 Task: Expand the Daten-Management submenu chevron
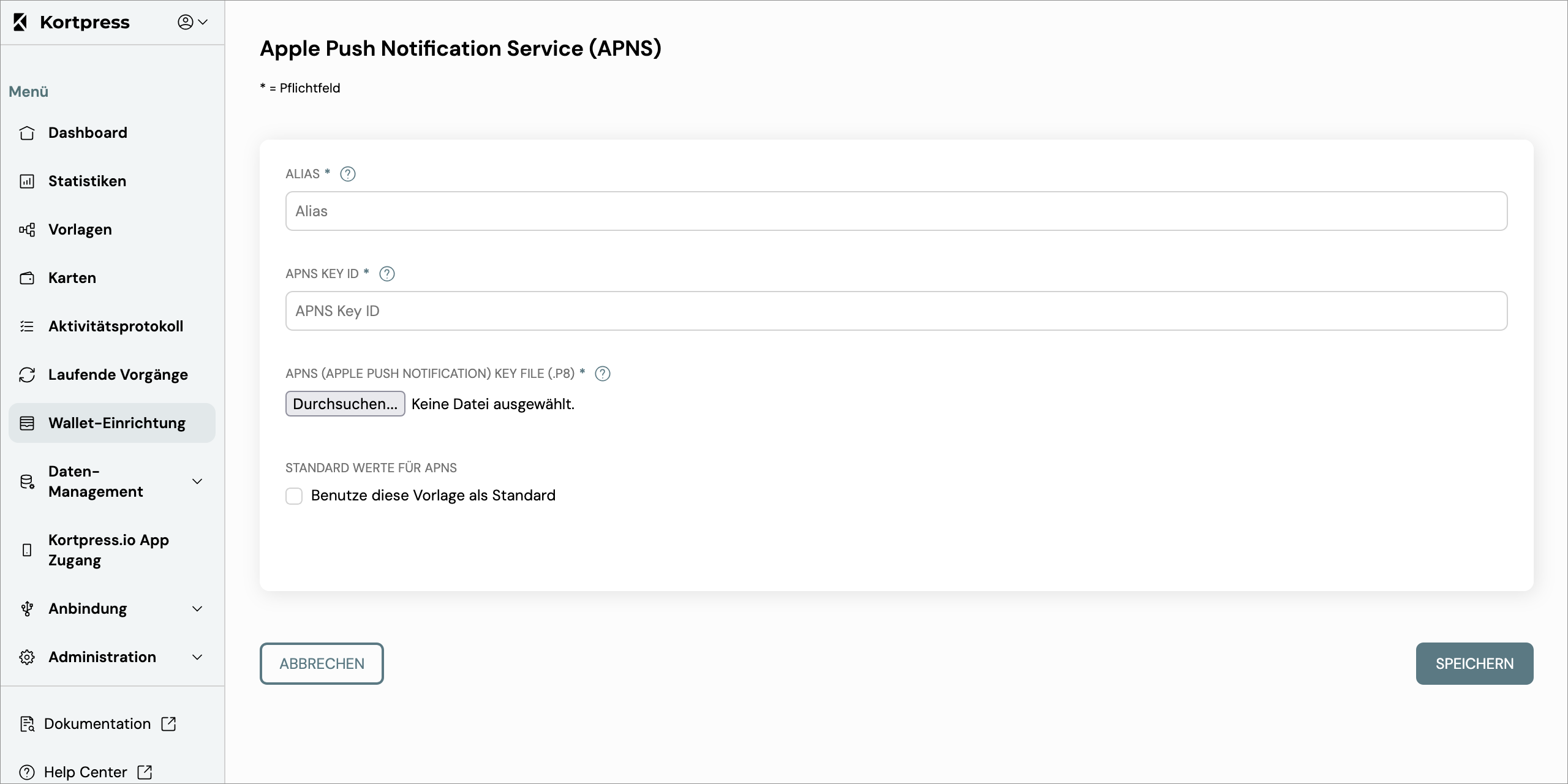tap(197, 481)
